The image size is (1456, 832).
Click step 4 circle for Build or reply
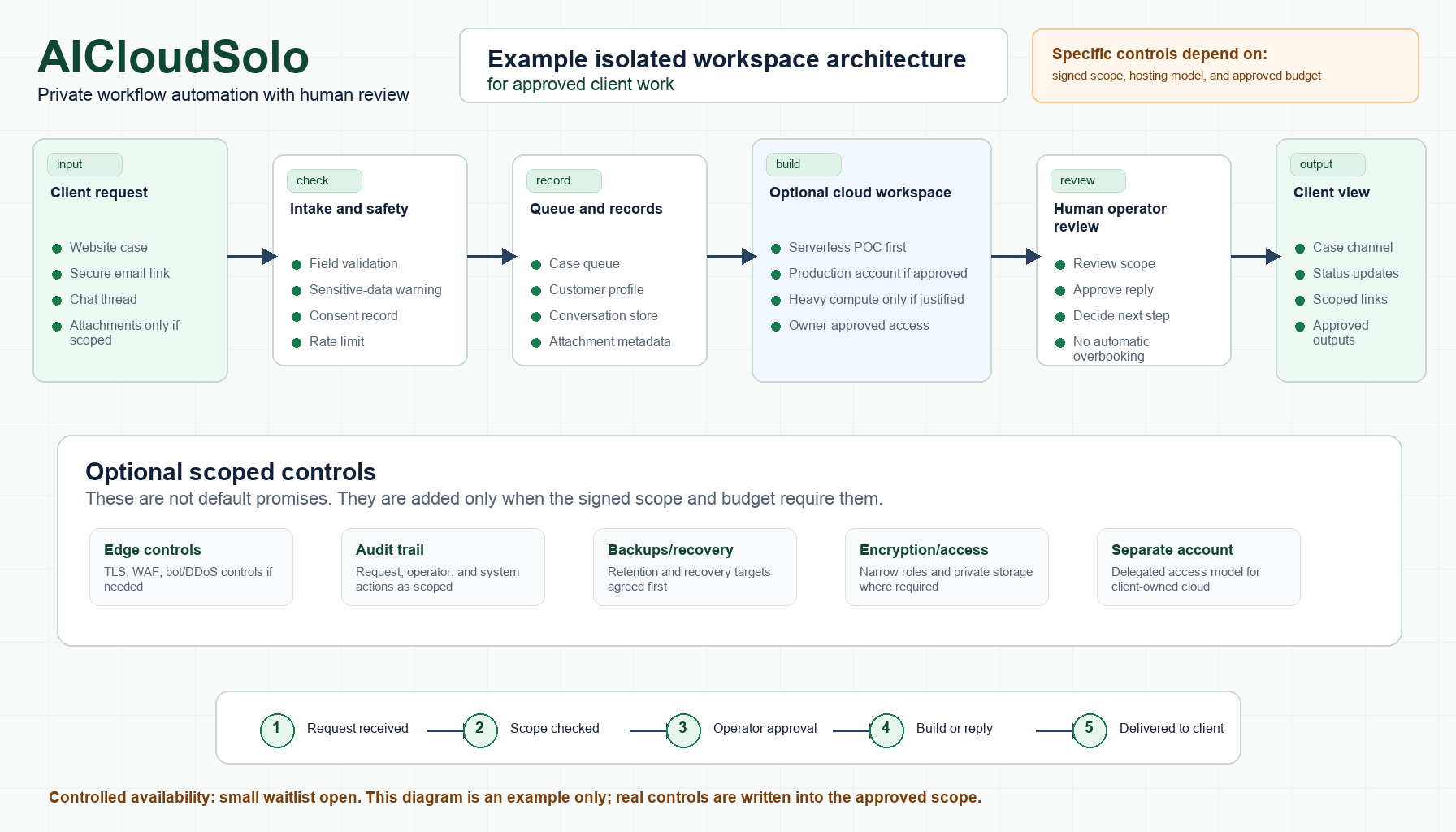[886, 730]
